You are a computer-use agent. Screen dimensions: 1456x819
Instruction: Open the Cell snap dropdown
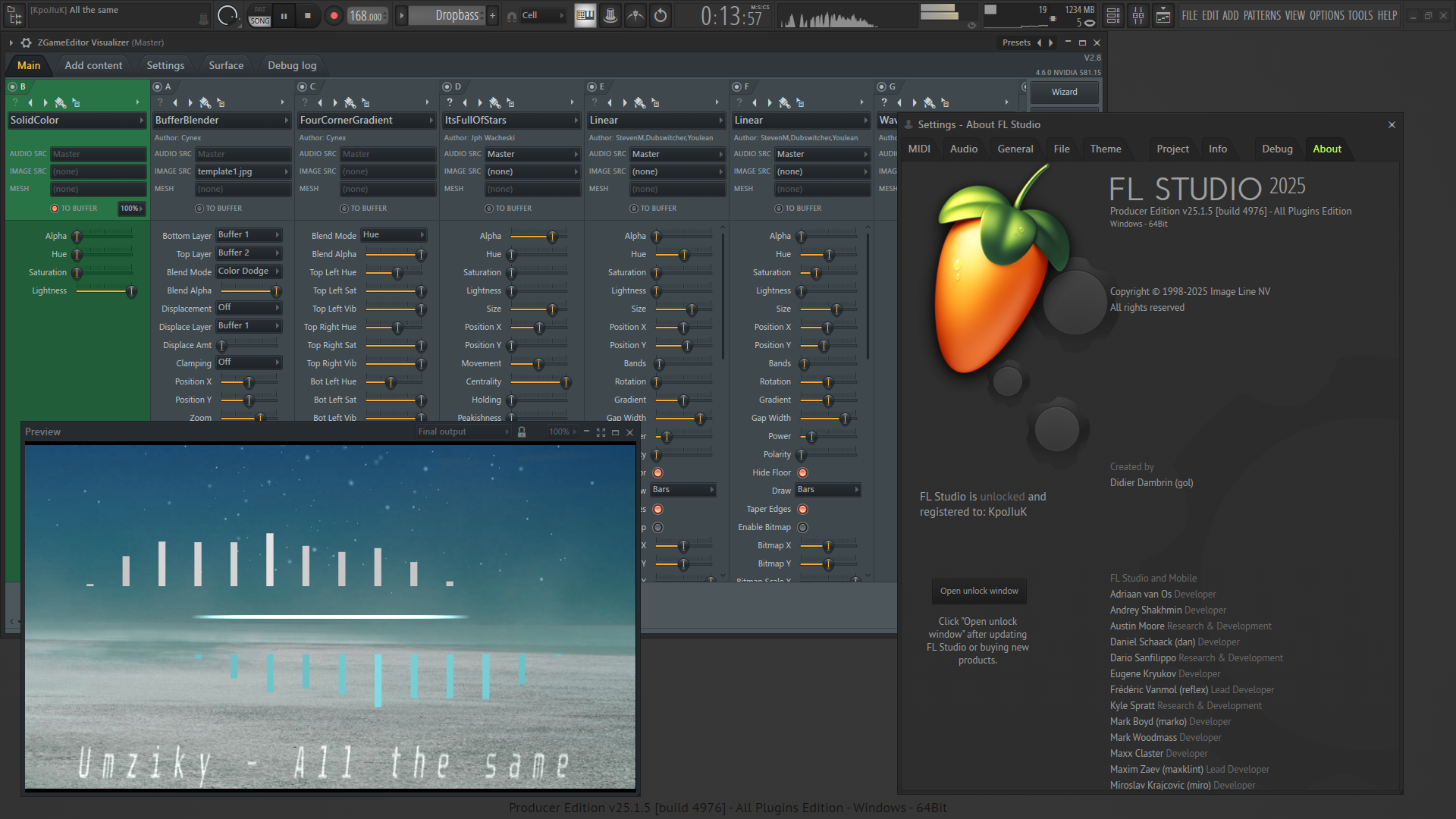pyautogui.click(x=542, y=15)
